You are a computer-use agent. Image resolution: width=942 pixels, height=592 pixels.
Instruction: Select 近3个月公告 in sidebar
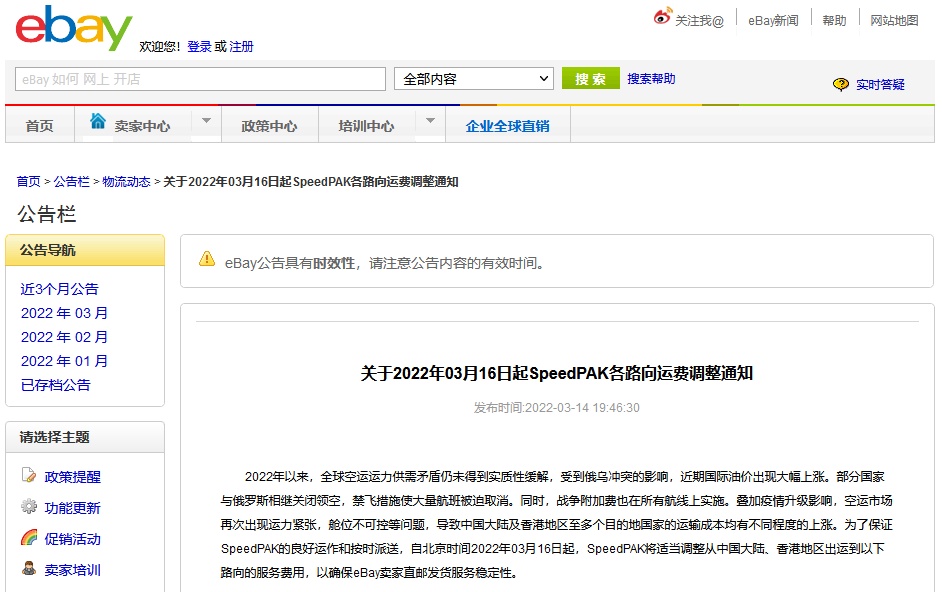point(59,289)
